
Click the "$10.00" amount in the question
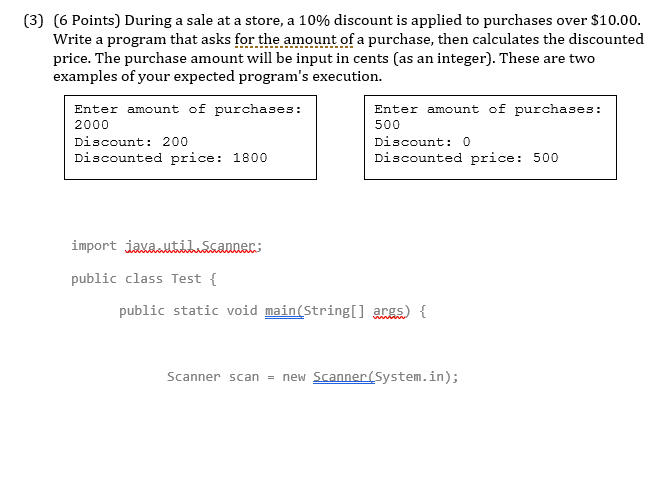pyautogui.click(x=614, y=20)
